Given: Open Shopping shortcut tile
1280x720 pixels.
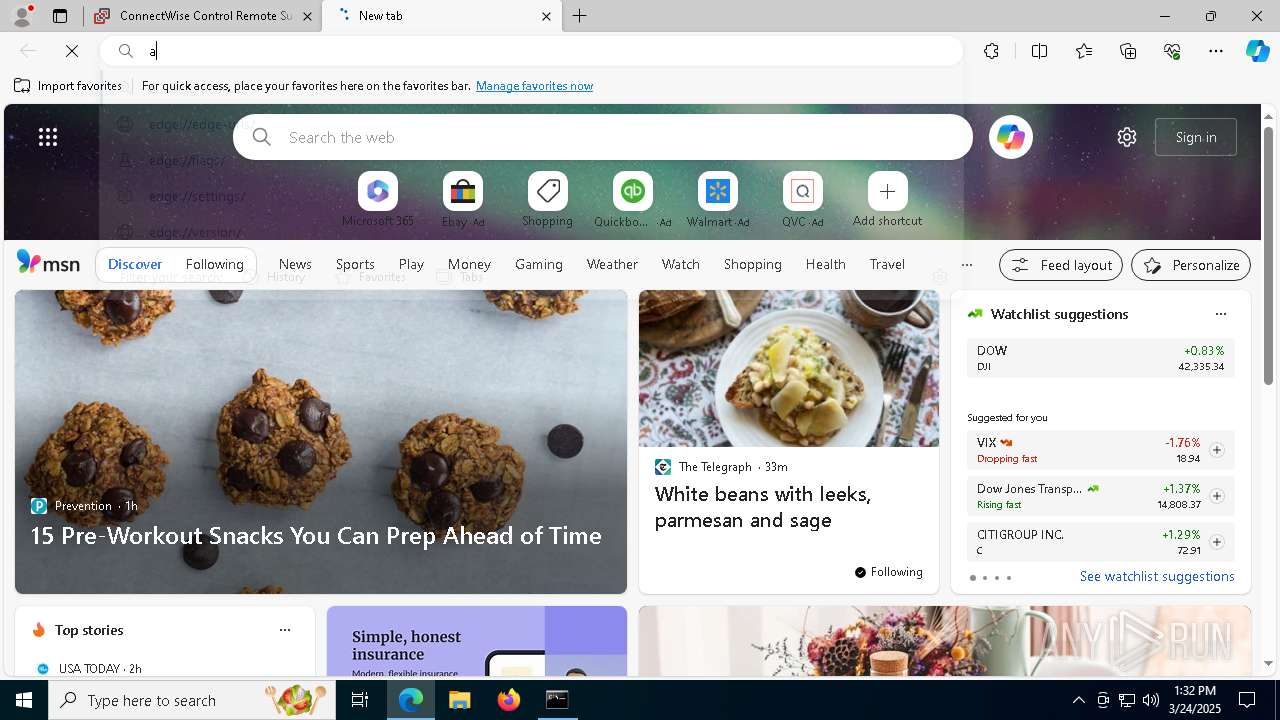Looking at the screenshot, I should [547, 199].
